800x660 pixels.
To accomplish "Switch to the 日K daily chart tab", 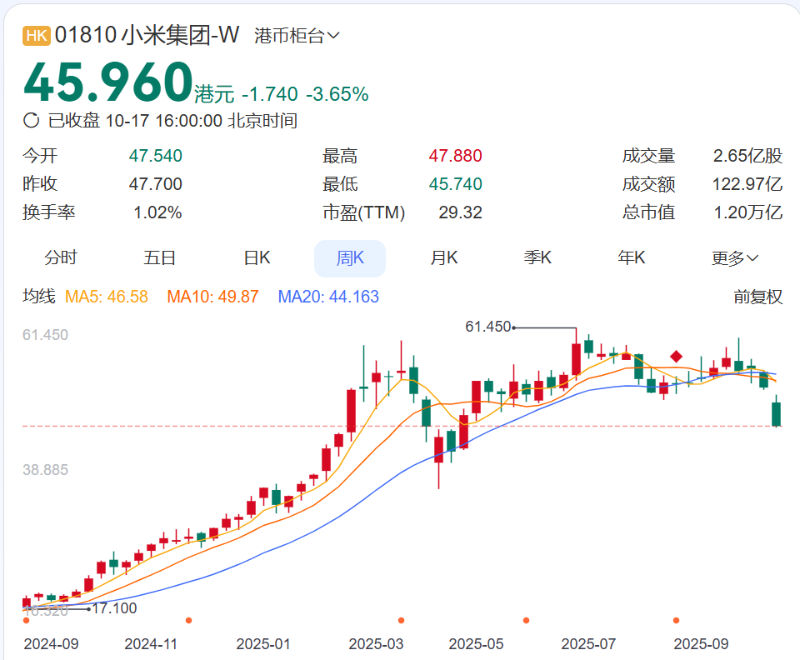I will tap(256, 257).
